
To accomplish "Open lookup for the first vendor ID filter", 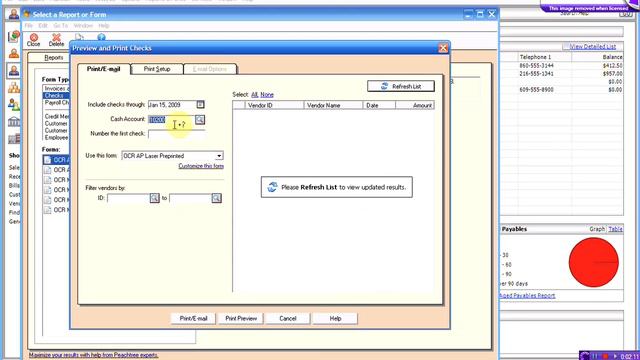I will click(154, 198).
